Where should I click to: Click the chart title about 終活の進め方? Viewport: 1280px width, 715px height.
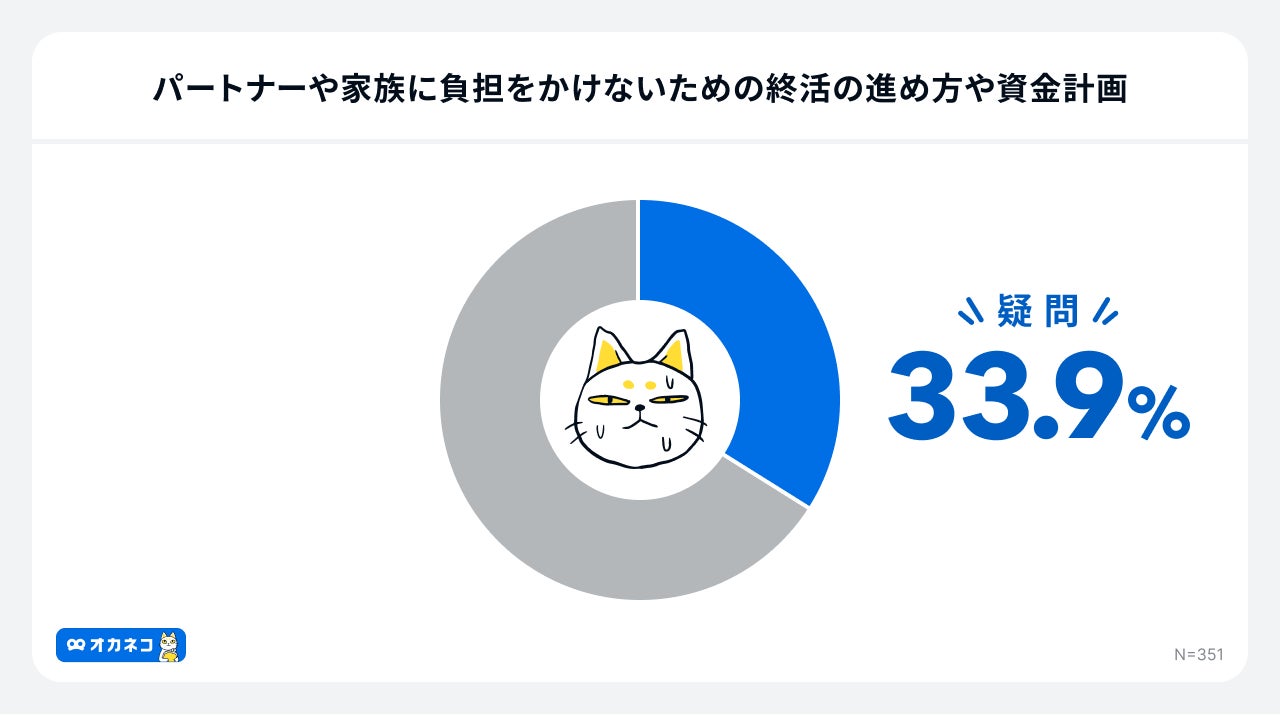[640, 90]
